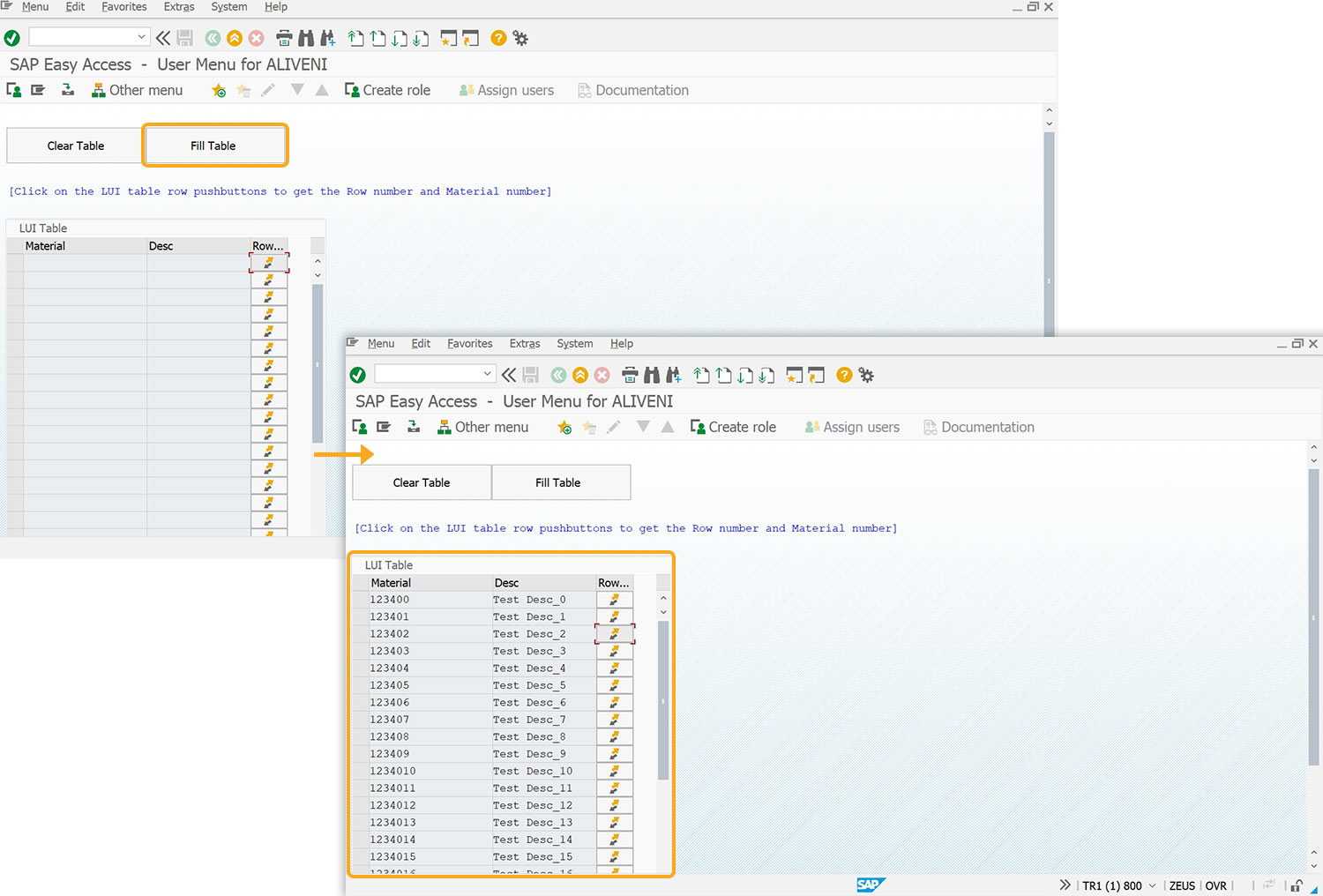Image resolution: width=1323 pixels, height=896 pixels.
Task: Add to Favorites star icon in front window
Action: point(564,427)
